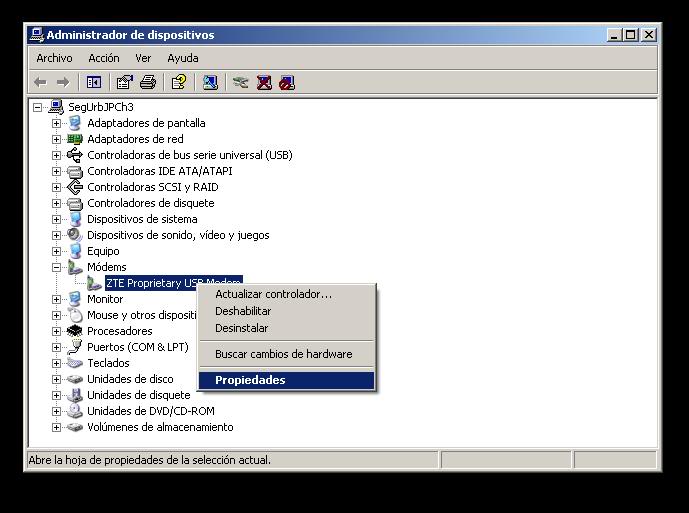Click the SegUrbJPCh3 computer icon
This screenshot has height=513, width=689.
click(x=56, y=107)
